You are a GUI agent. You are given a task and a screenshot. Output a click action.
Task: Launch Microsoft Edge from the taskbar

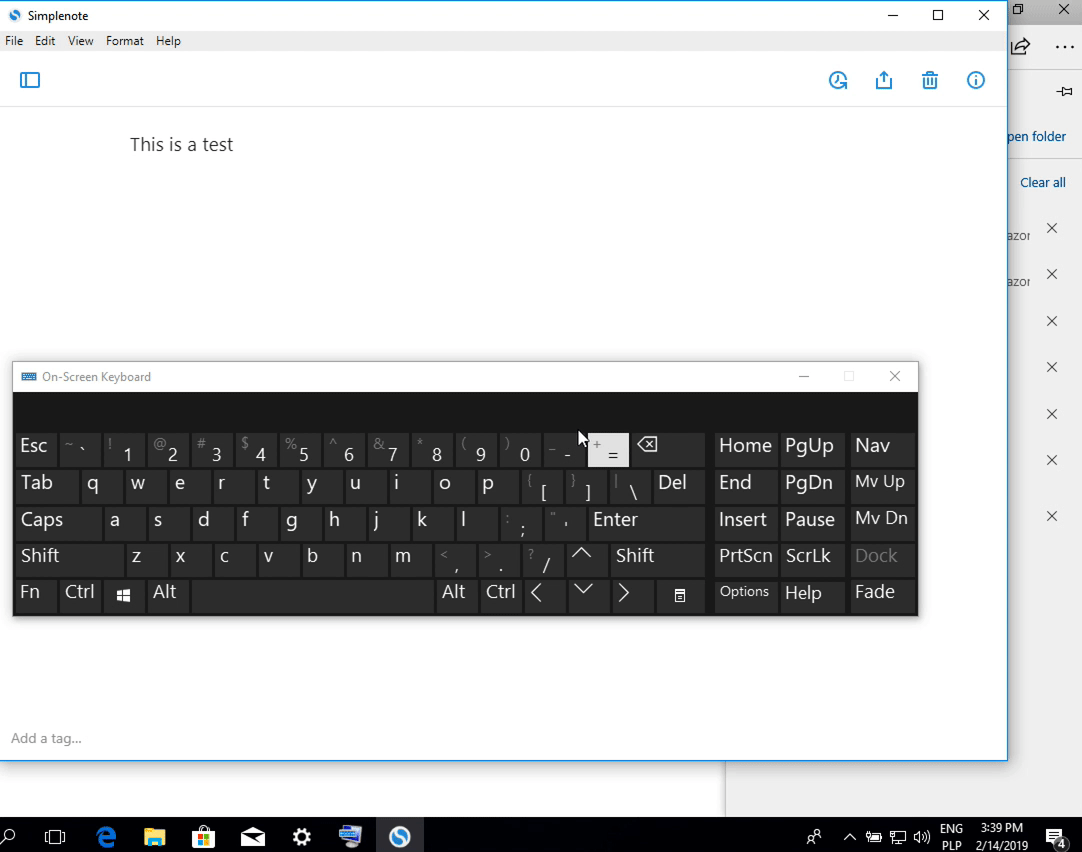(105, 835)
